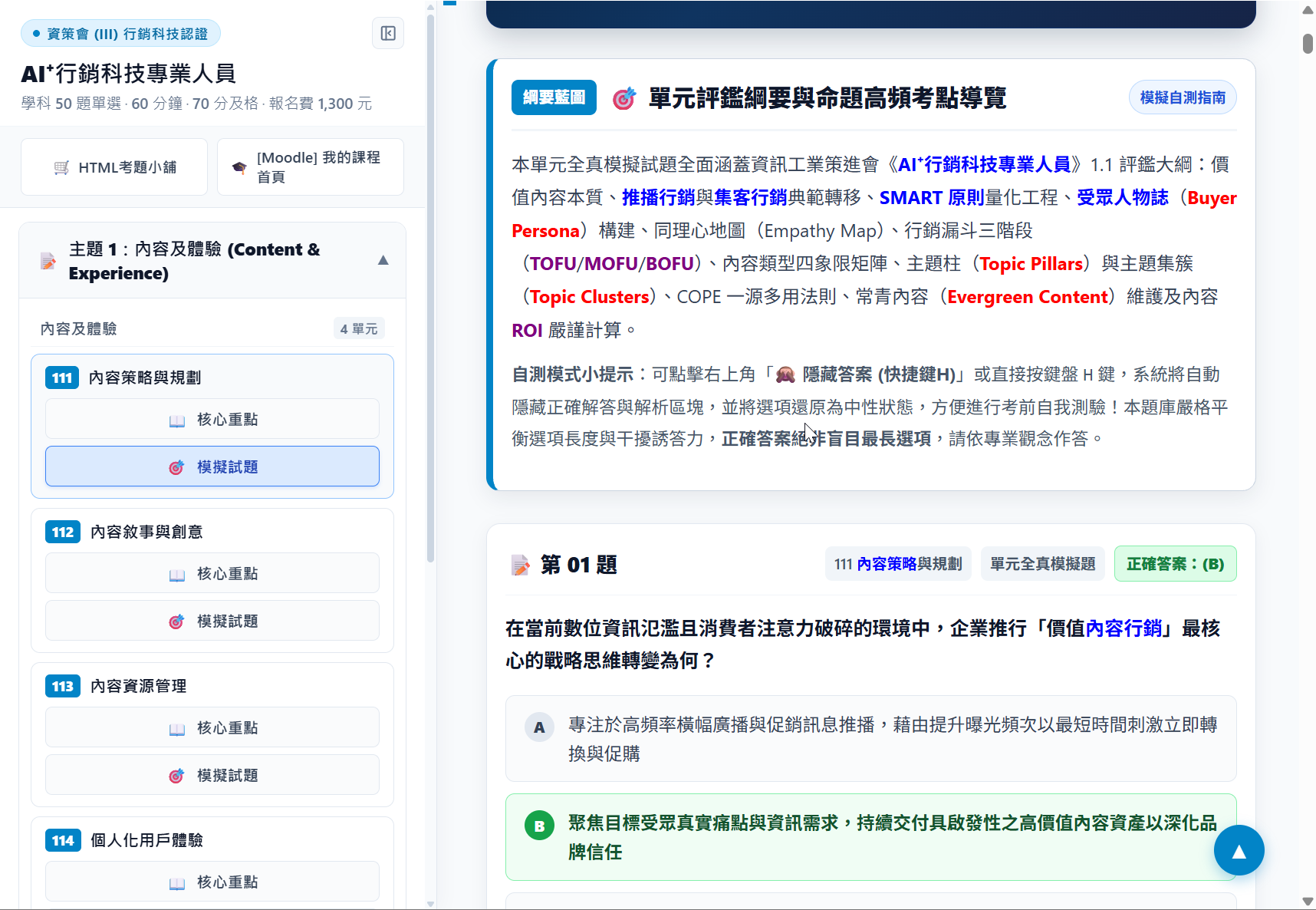
Task: Click the sidebar vertical scrollbar
Action: [x=430, y=288]
